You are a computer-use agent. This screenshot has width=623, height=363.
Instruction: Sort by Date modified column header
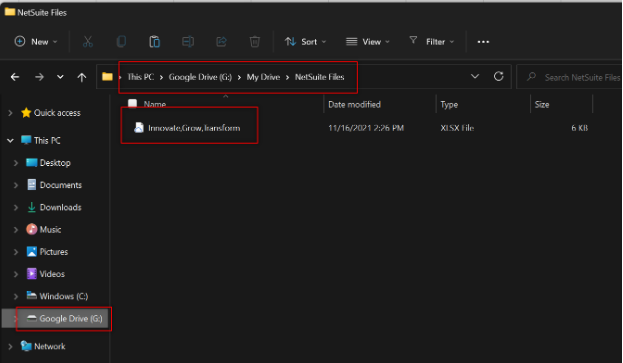(x=354, y=104)
